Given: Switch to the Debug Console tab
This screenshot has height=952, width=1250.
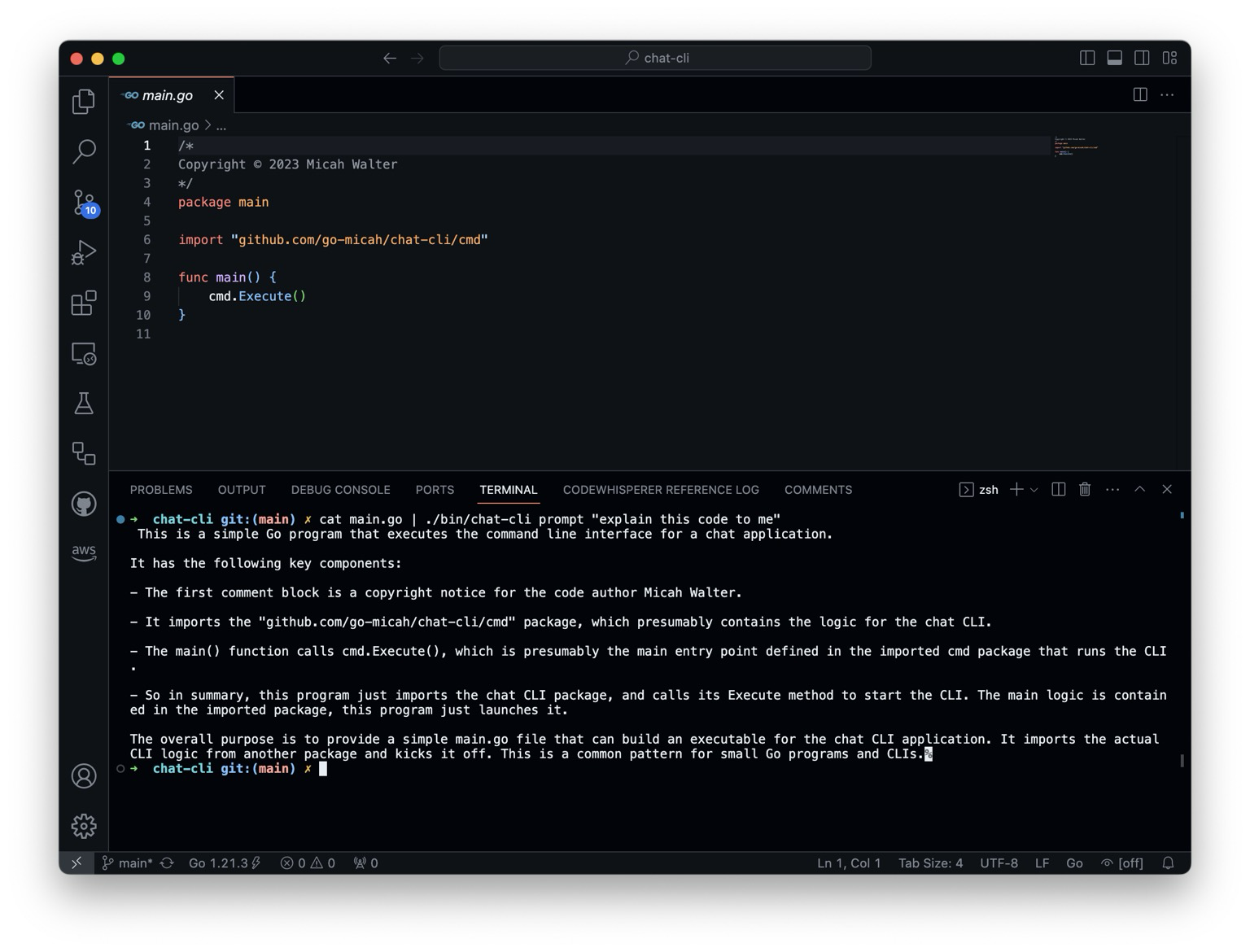Looking at the screenshot, I should click(340, 490).
